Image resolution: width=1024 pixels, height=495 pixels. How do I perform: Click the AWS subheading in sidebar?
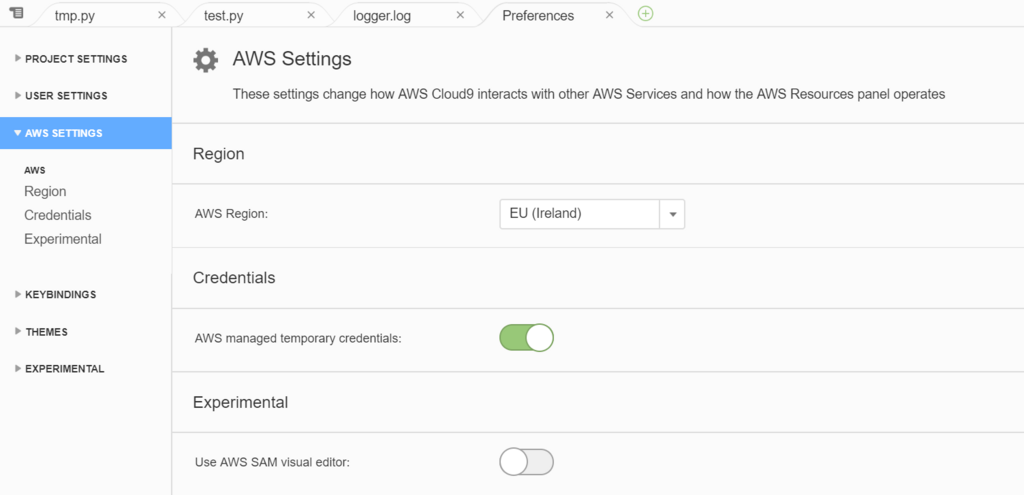pos(35,170)
